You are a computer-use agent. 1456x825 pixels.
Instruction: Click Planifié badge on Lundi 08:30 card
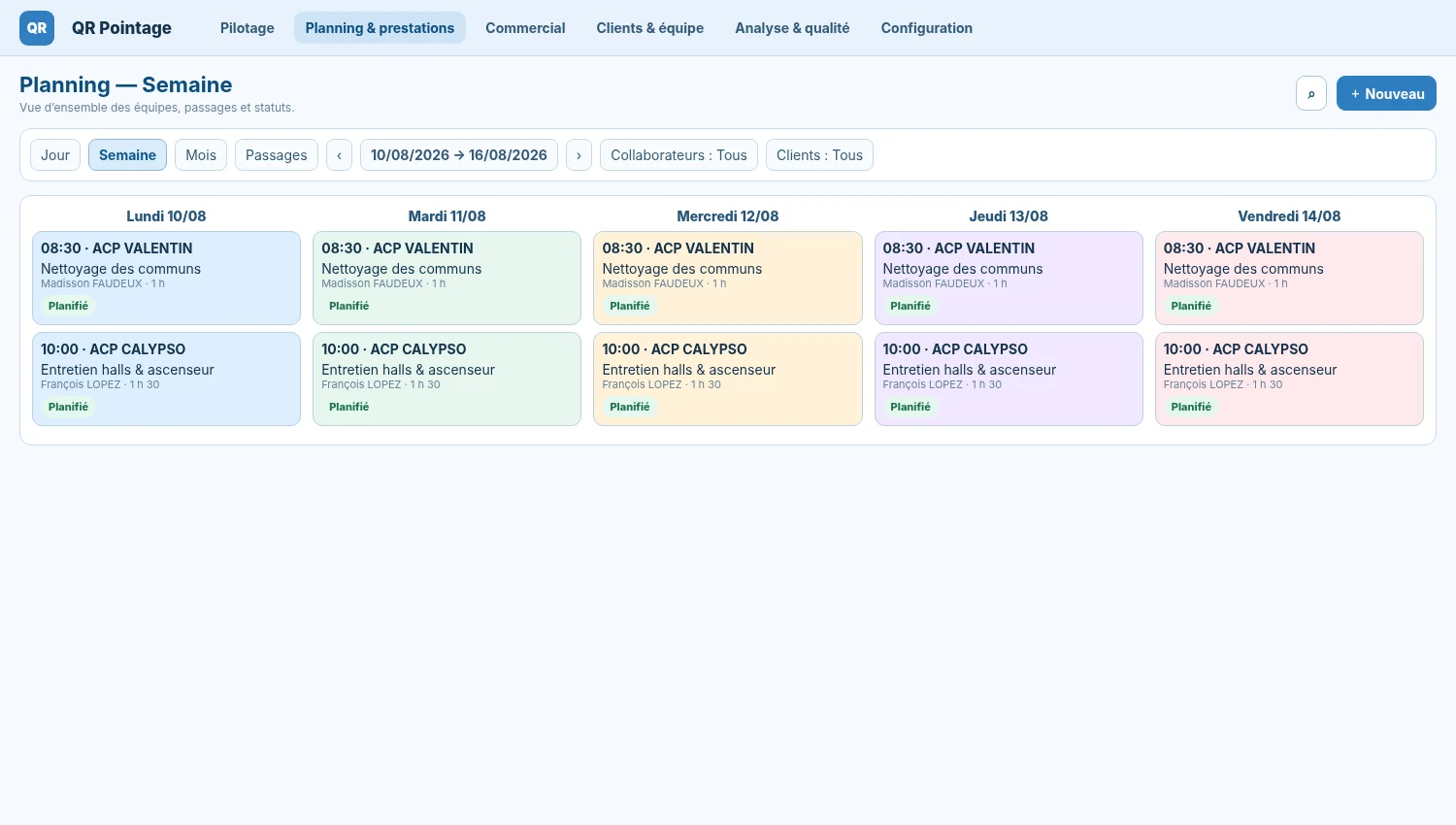68,306
